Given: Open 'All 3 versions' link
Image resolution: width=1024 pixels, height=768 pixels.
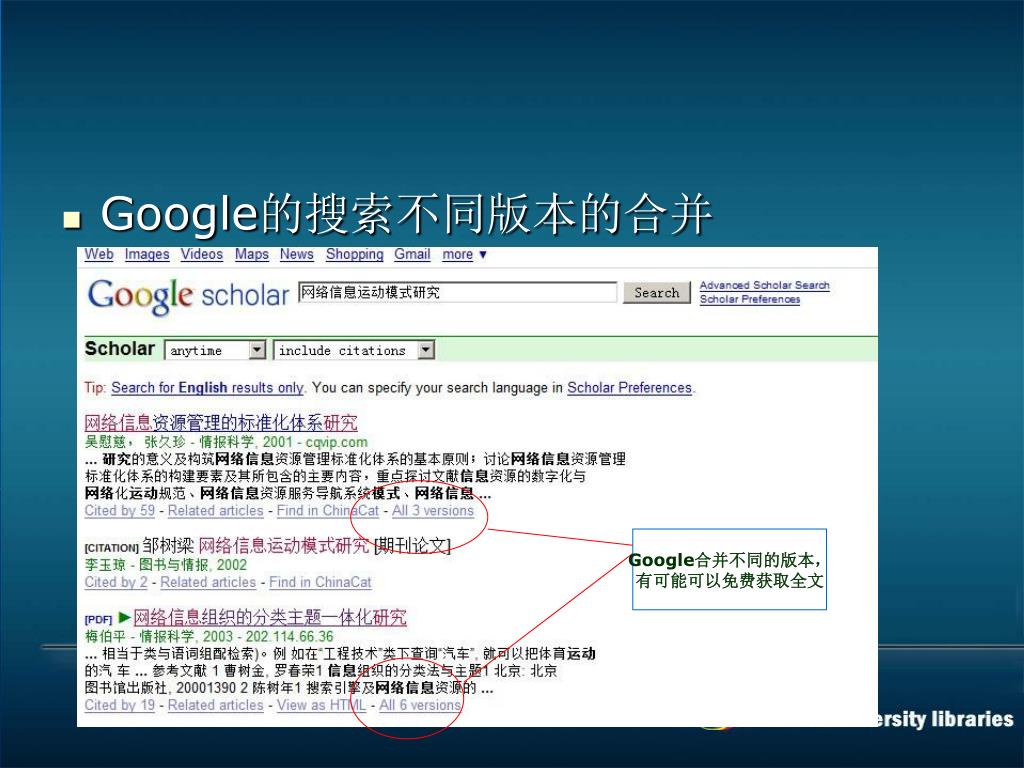Looking at the screenshot, I should tap(433, 511).
